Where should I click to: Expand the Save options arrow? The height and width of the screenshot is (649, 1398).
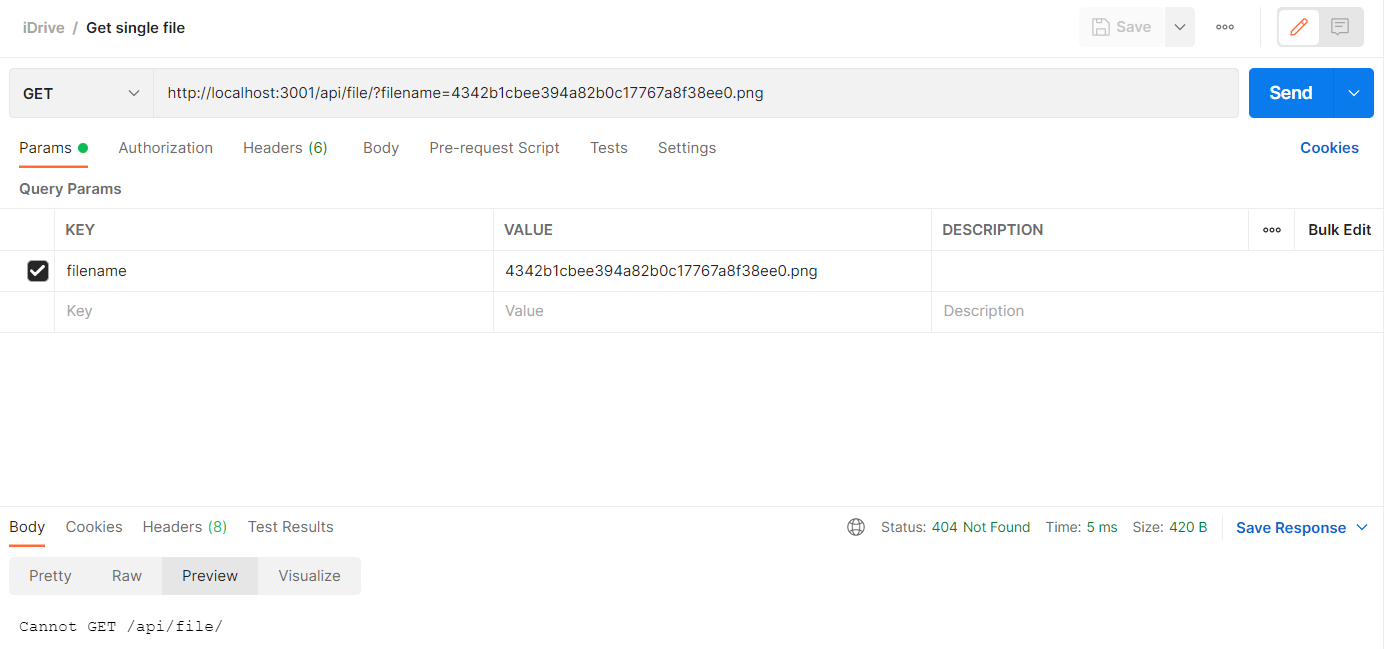[x=1180, y=27]
